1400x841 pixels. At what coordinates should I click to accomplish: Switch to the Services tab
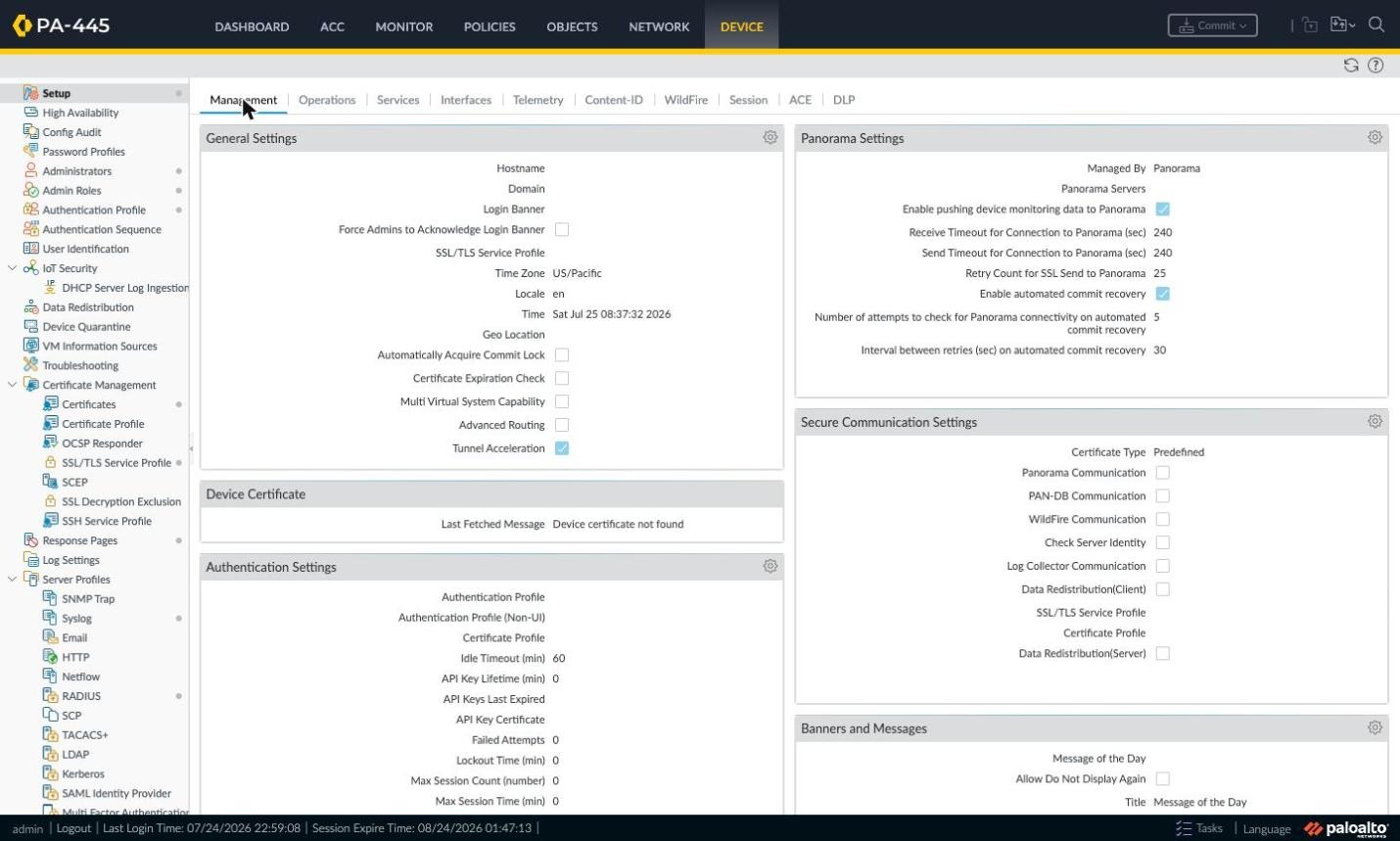pos(397,100)
